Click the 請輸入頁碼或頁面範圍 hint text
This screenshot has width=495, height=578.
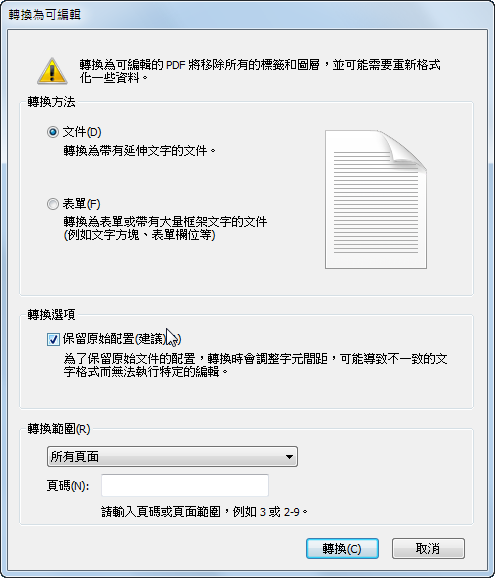tap(205, 512)
